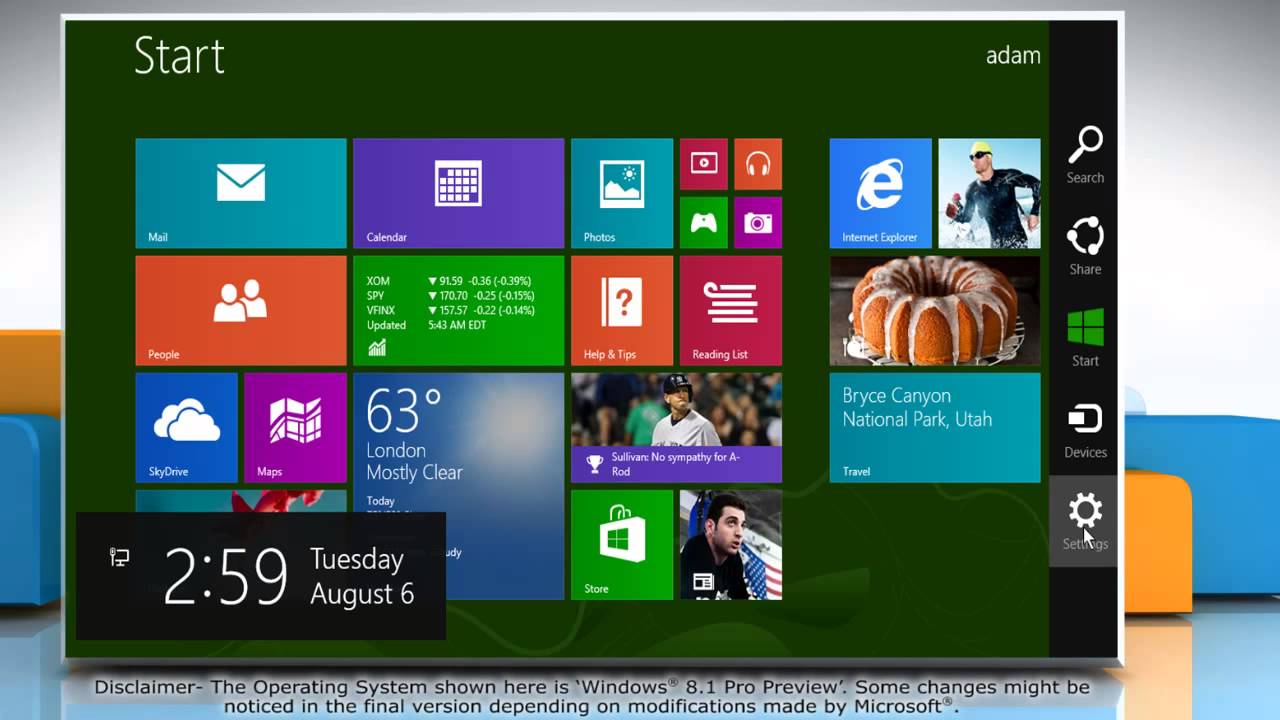
Task: Open the News tile with man's photo
Action: (x=731, y=544)
